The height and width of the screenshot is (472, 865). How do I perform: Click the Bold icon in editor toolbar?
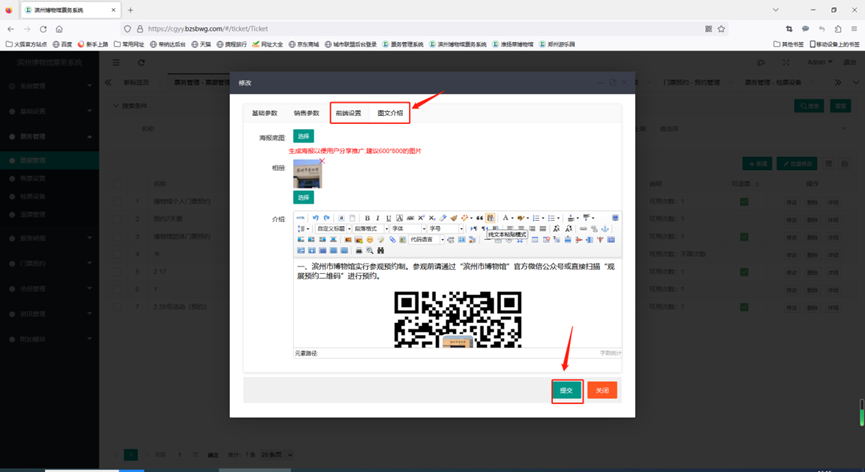point(367,218)
